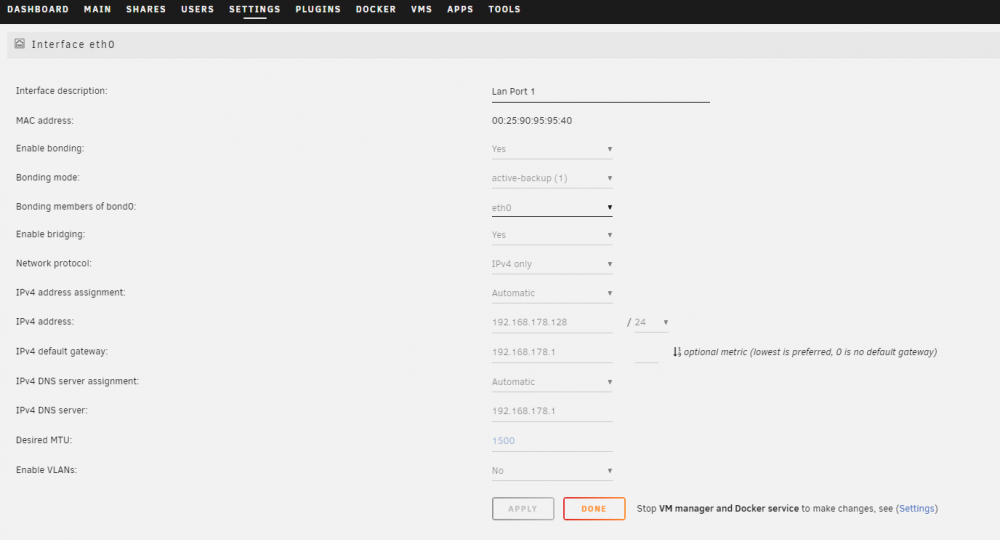1000x540 pixels.
Task: Switch to the Apps tab
Action: [x=460, y=10]
